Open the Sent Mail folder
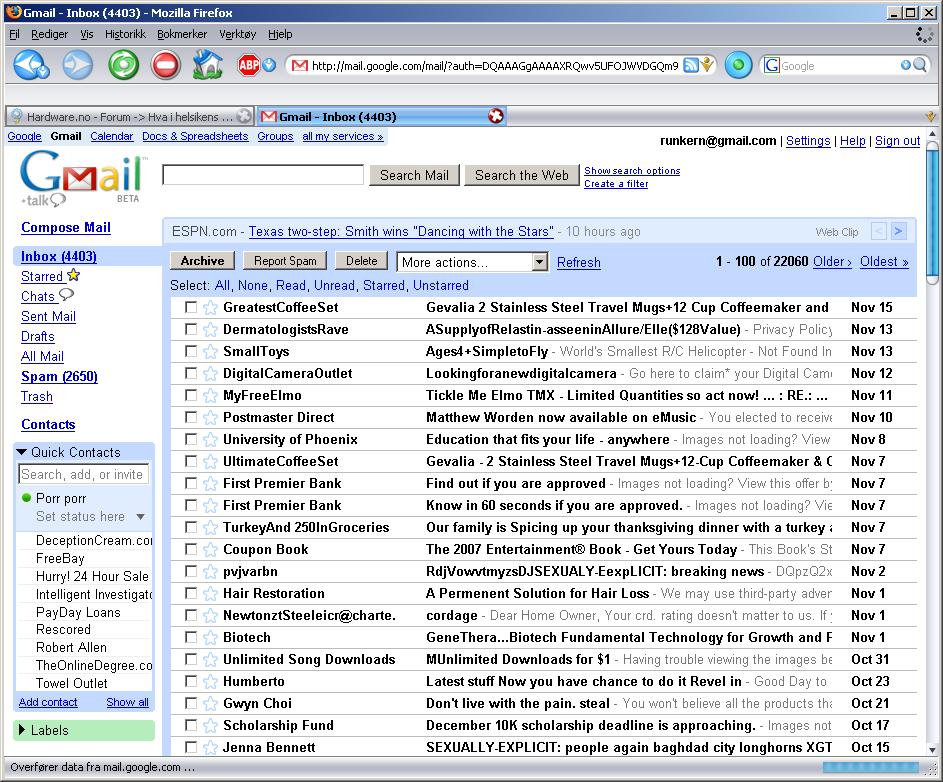This screenshot has height=782, width=943. [48, 316]
